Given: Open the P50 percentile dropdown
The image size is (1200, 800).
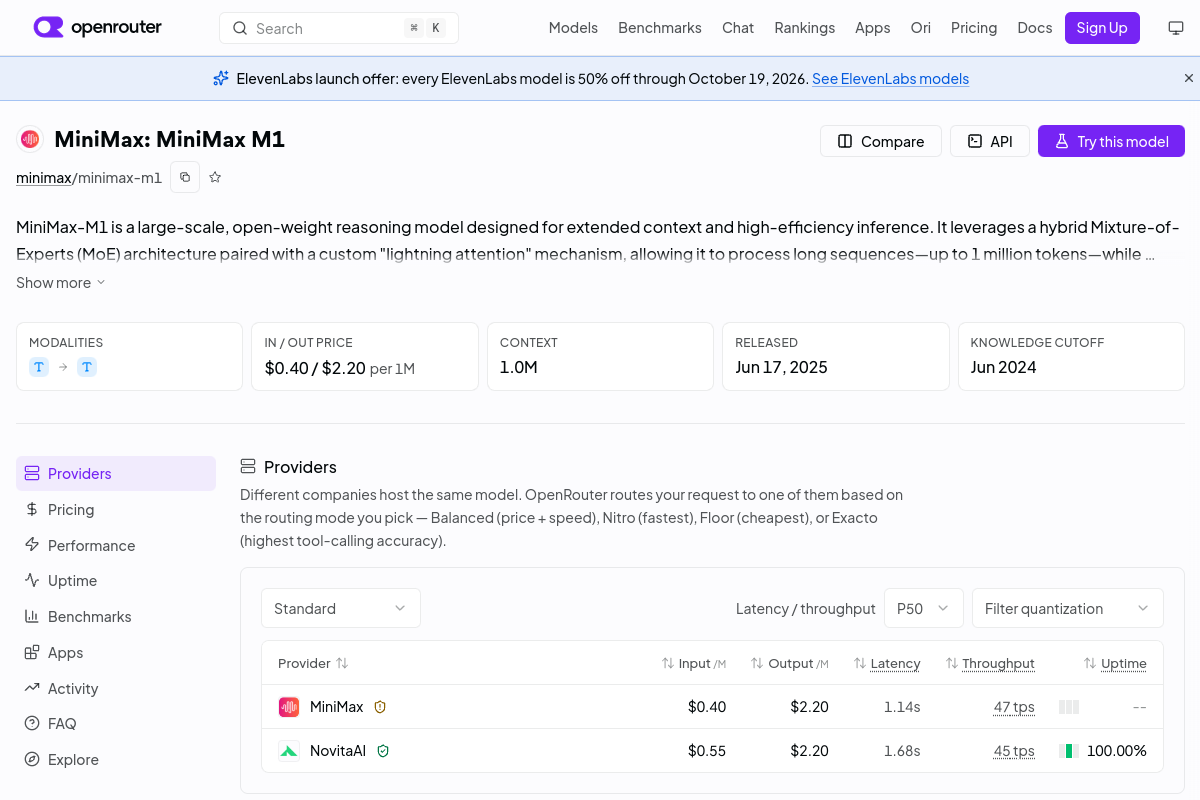Looking at the screenshot, I should point(924,608).
